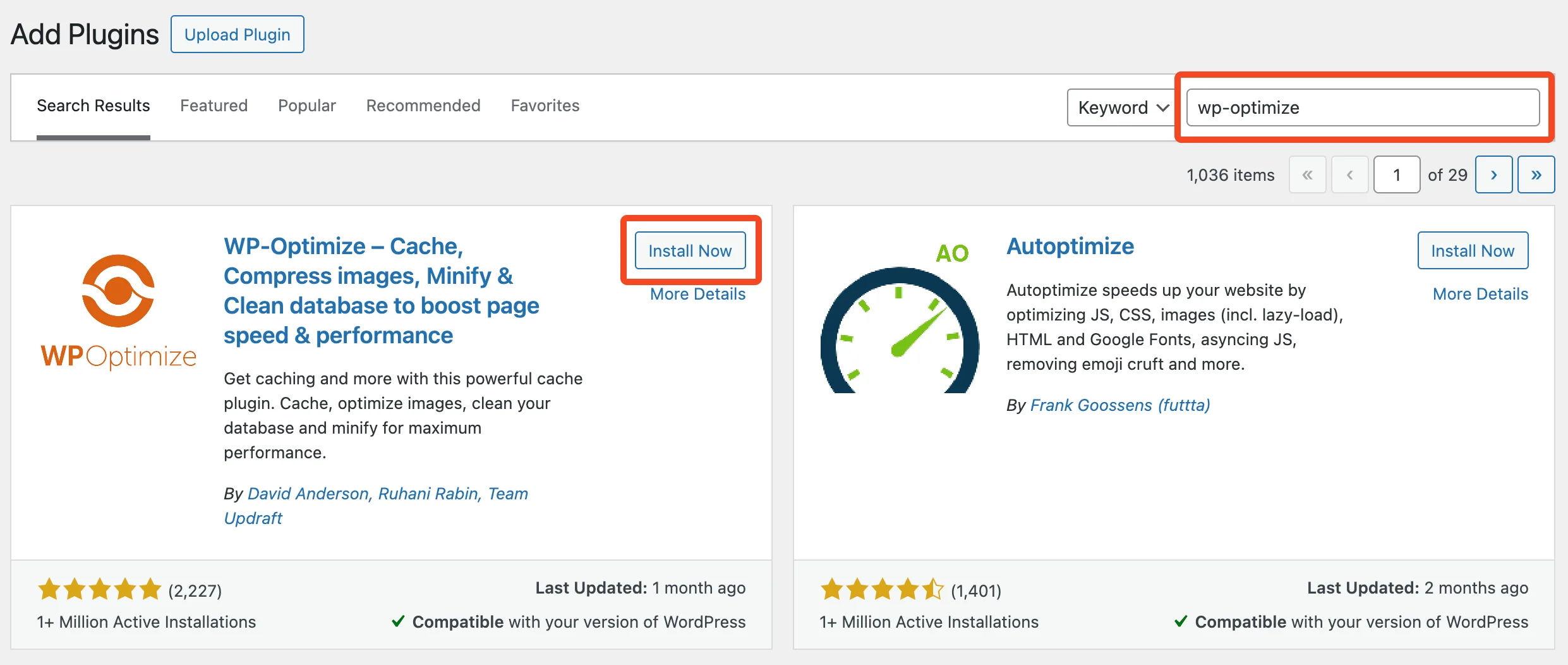Install Now for WP-Optimize plugin
This screenshot has width=1568, height=665.
[x=690, y=250]
